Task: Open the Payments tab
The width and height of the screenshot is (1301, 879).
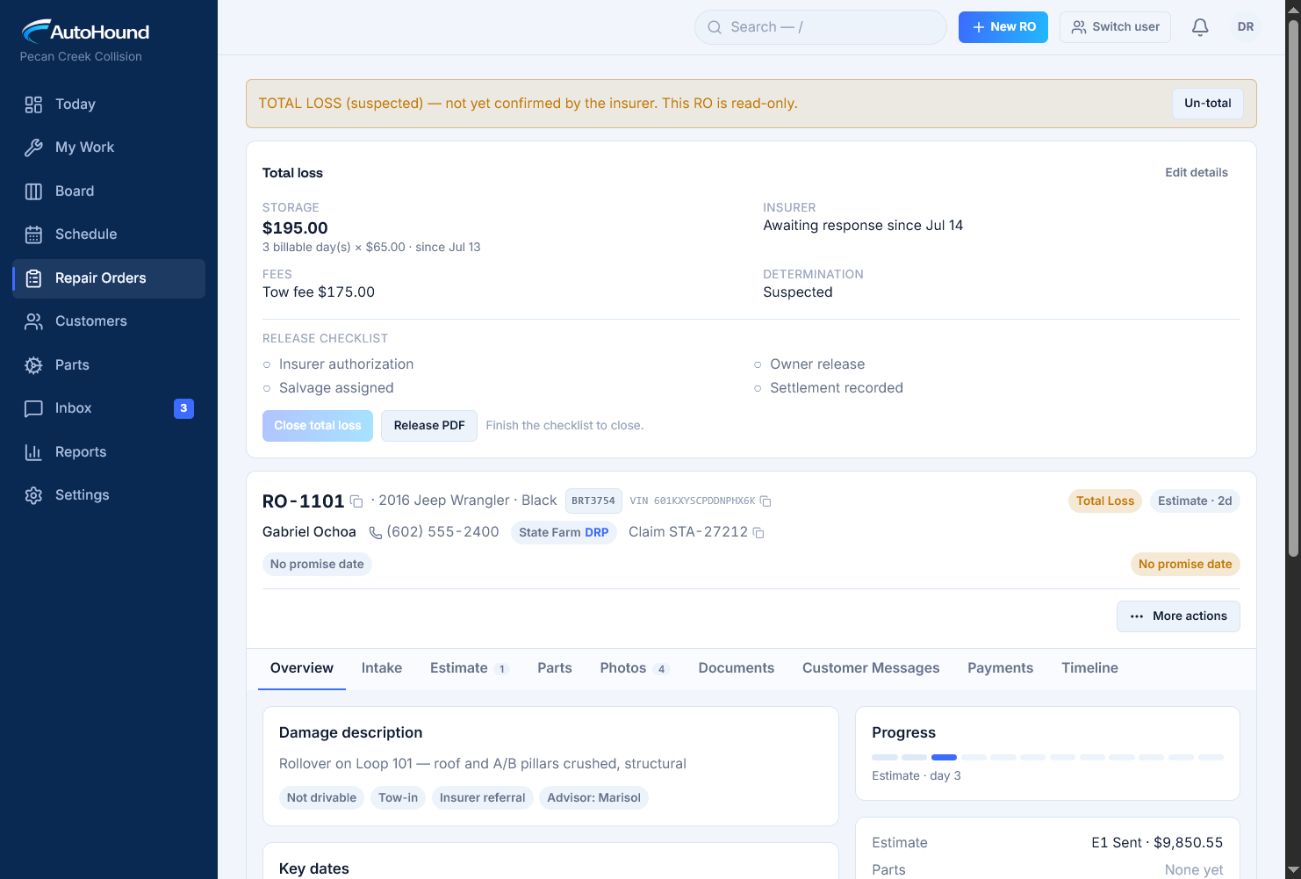Action: [x=1000, y=668]
